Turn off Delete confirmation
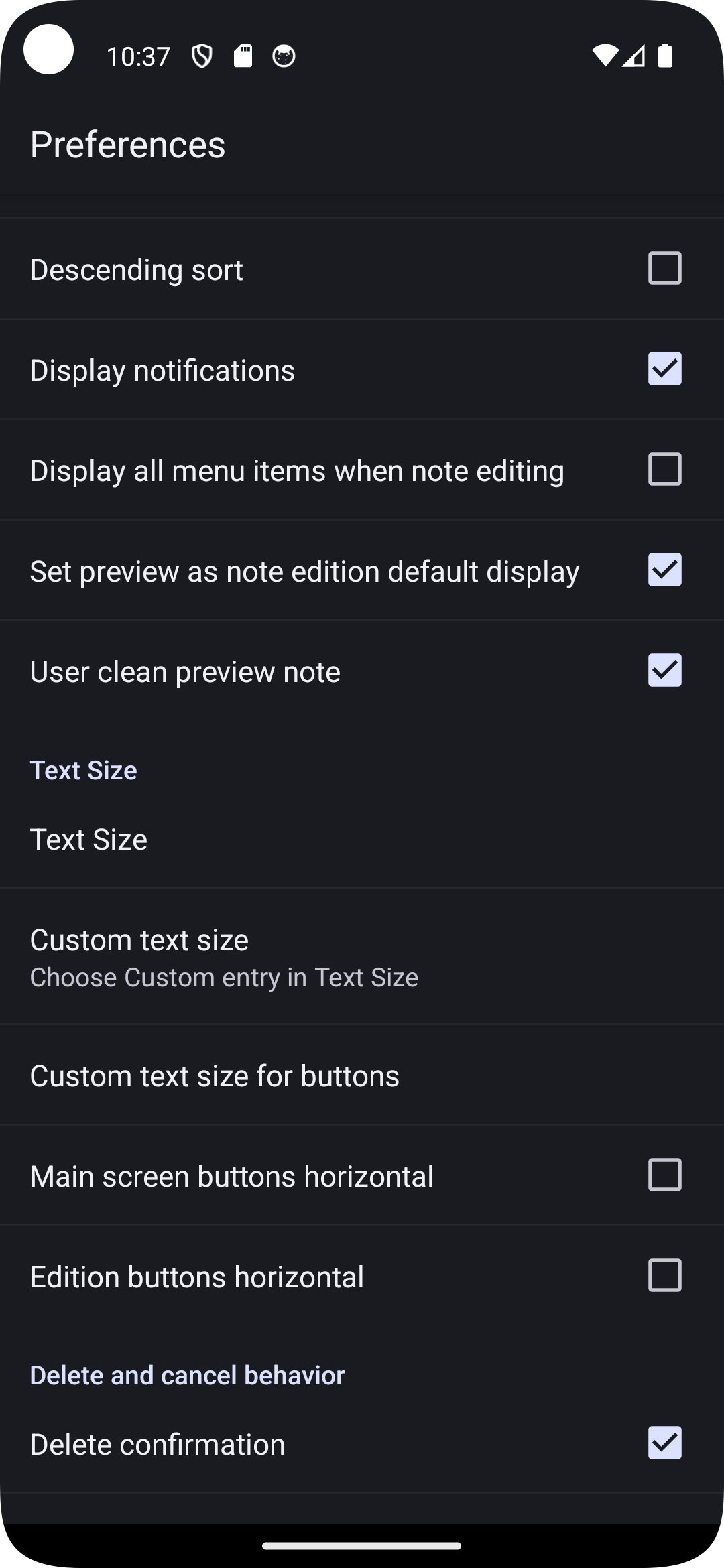This screenshot has height=1568, width=724. pyautogui.click(x=664, y=1443)
